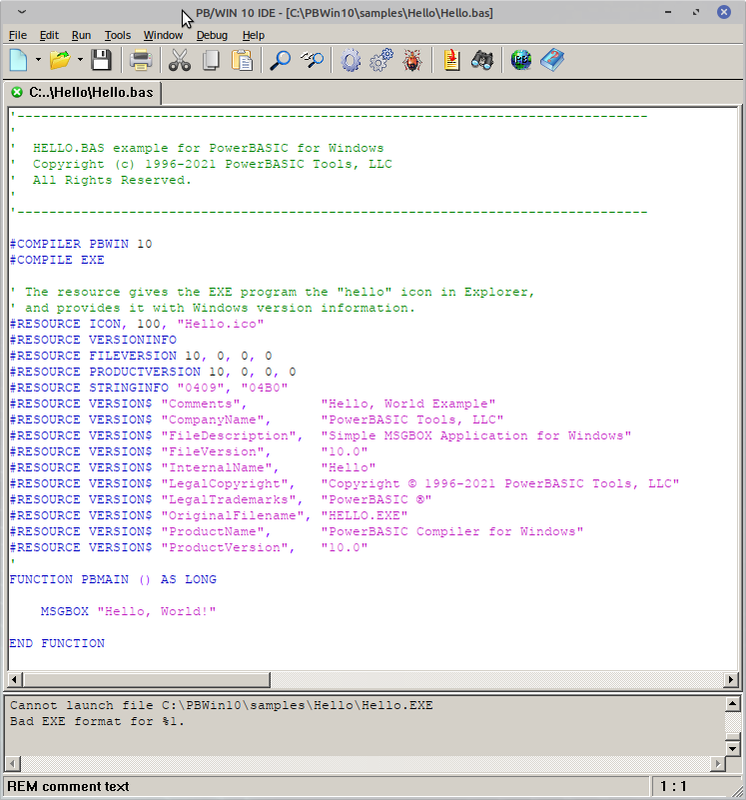Create a new file with the toolbar icon
Viewport: 746px width, 800px height.
(19, 60)
